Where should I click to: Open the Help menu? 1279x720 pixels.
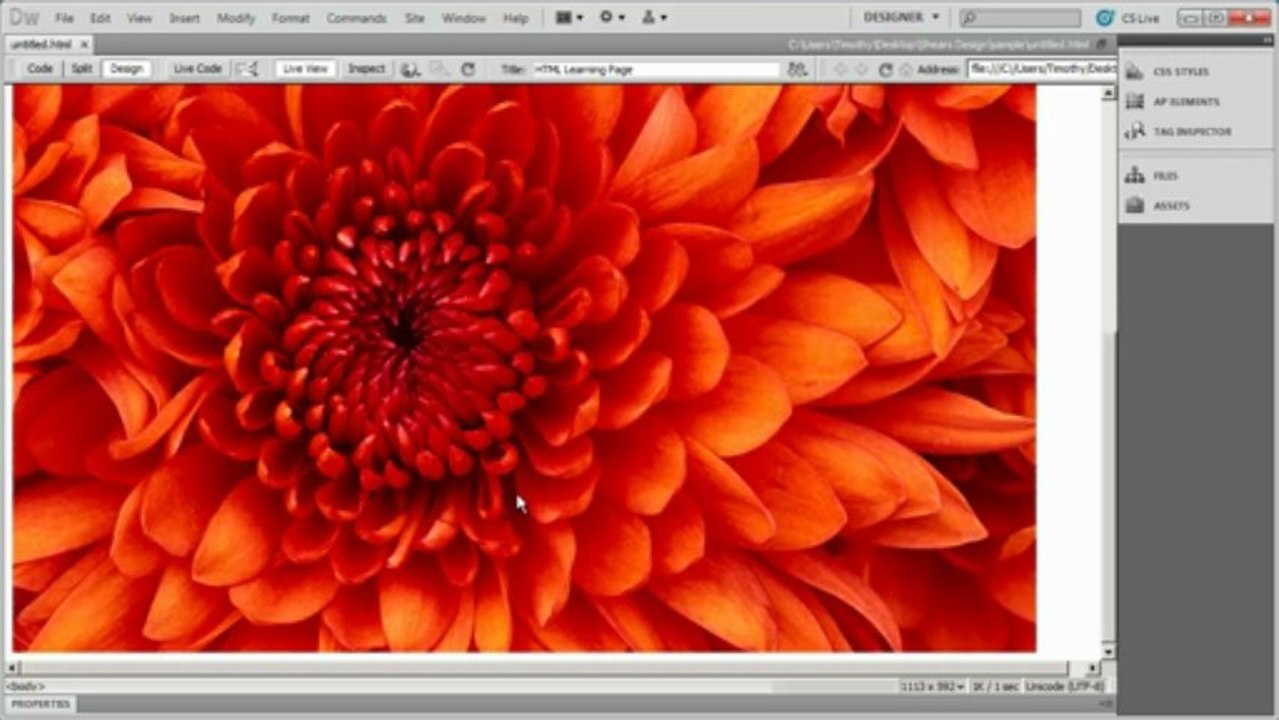click(x=515, y=18)
